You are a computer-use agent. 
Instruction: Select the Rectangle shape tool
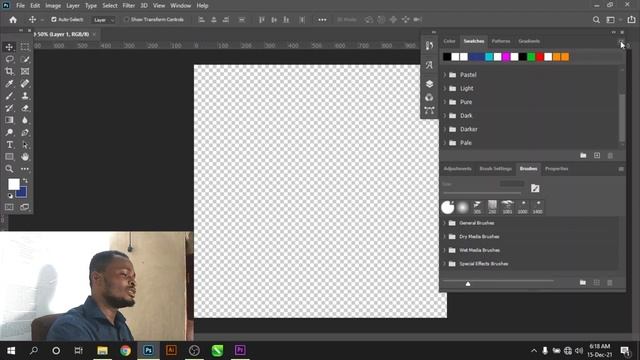9,157
